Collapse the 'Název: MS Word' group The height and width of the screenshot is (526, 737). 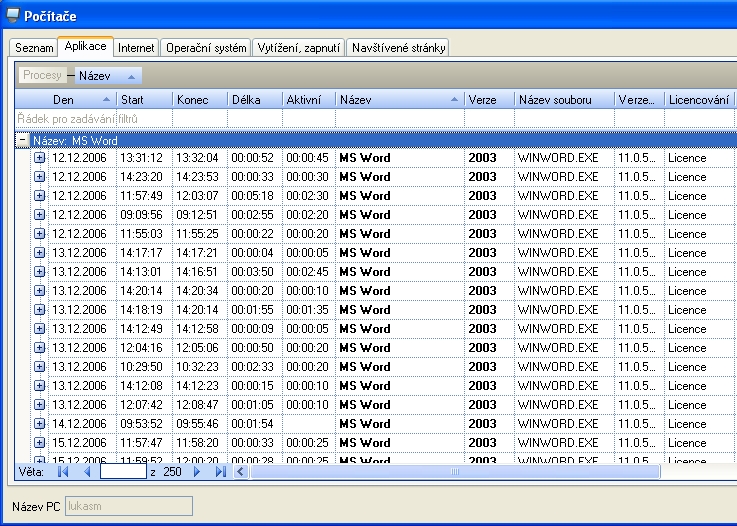point(22,140)
